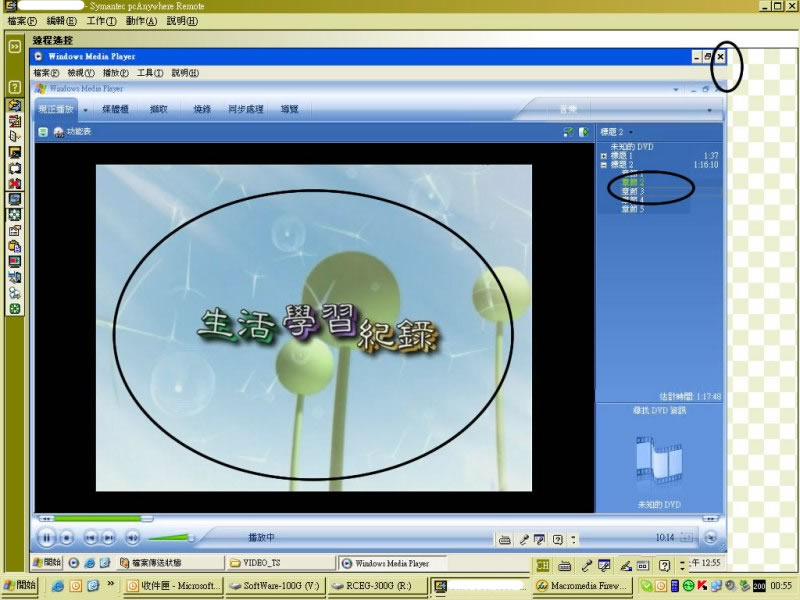This screenshot has width=800, height=600.
Task: Click the red-and-yellow network sidebar icon
Action: 15,121
